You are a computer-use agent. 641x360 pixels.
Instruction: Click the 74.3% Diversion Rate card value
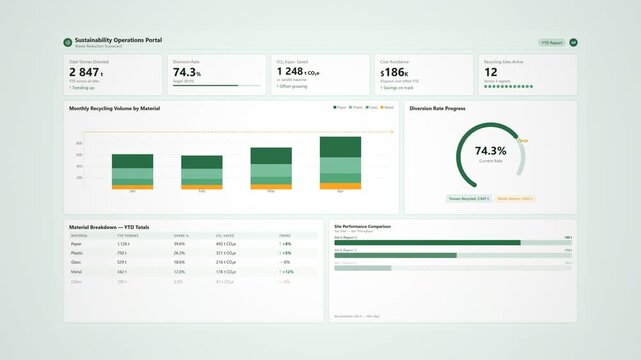pyautogui.click(x=186, y=72)
